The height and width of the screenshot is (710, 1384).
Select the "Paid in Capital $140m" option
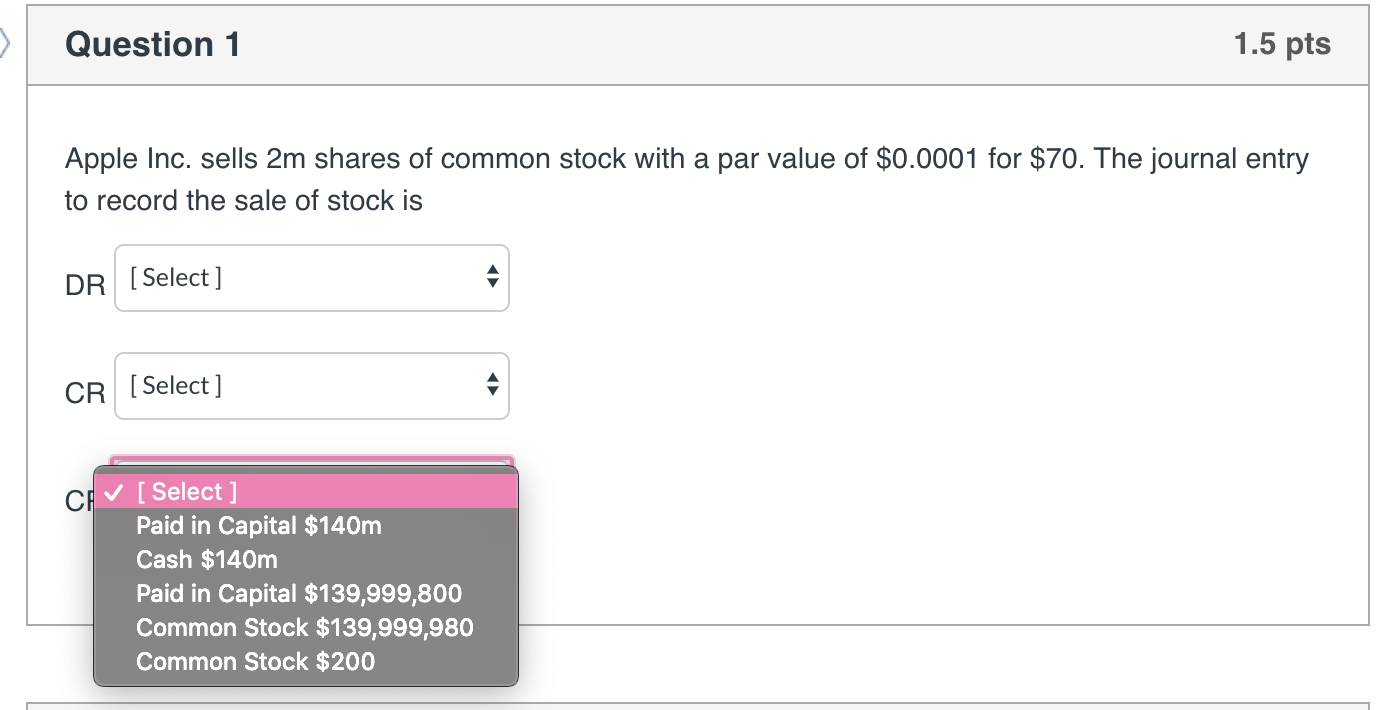point(258,525)
